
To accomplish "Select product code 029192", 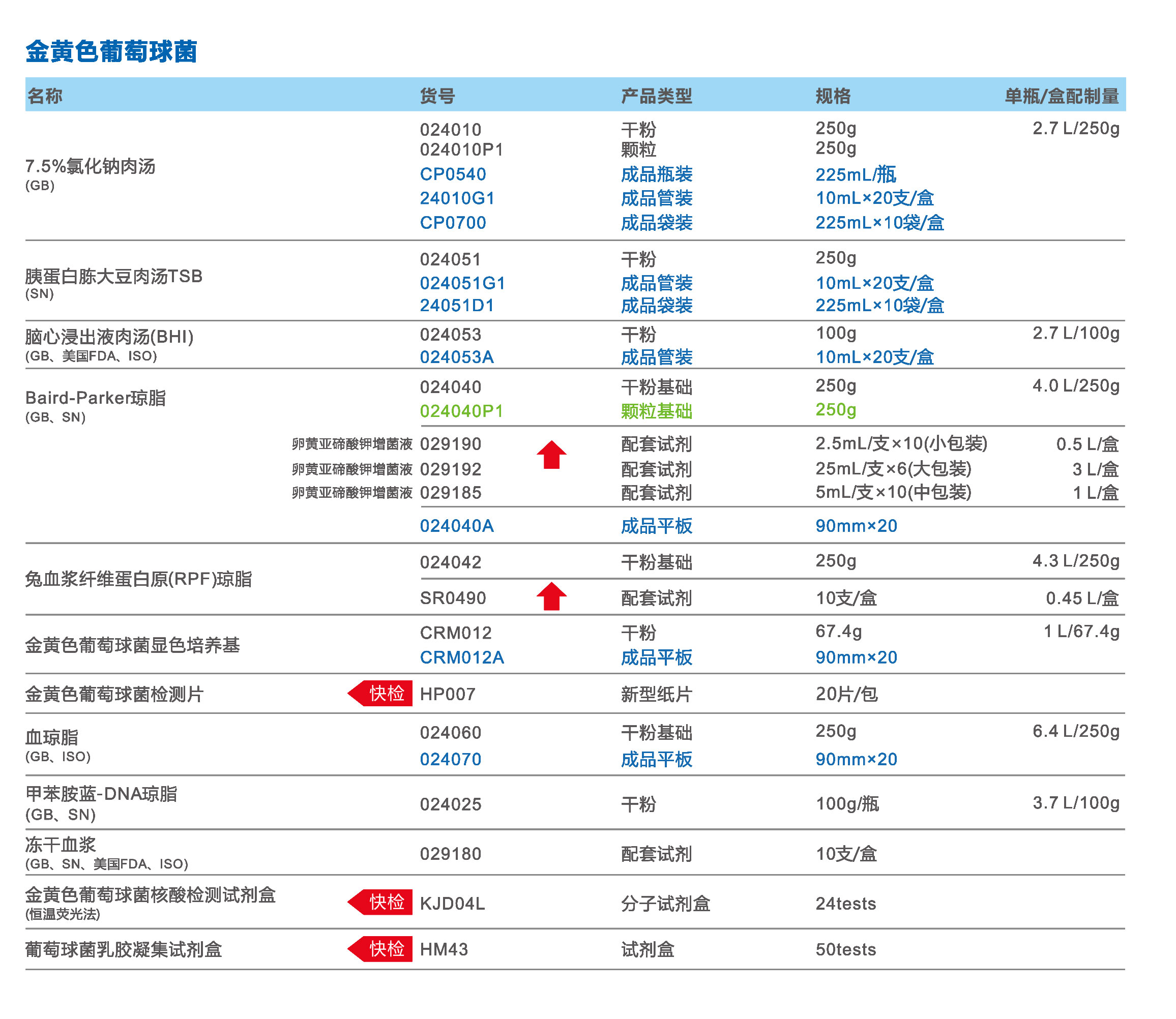I will coord(451,469).
